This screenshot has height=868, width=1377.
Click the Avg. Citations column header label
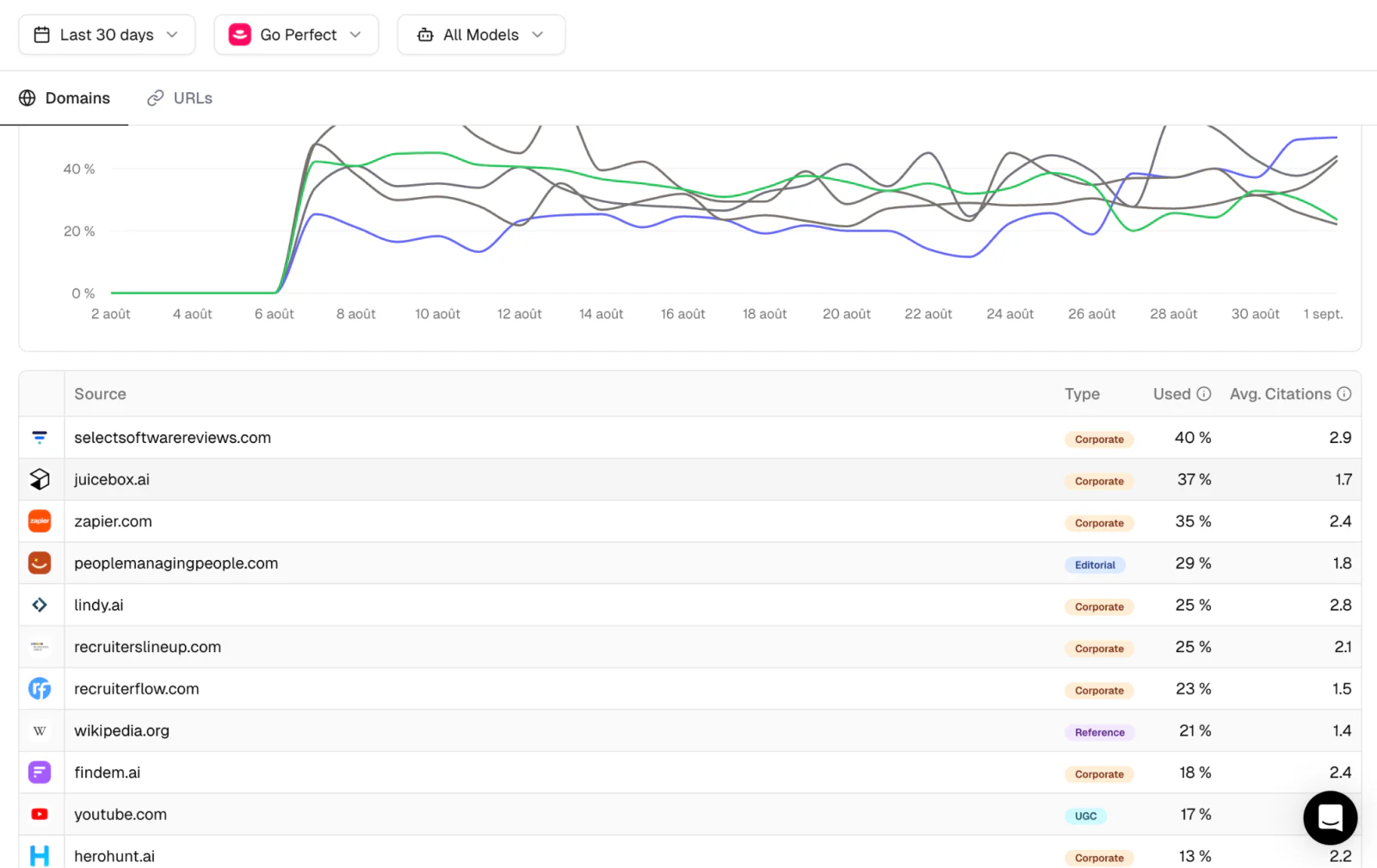[x=1281, y=394]
